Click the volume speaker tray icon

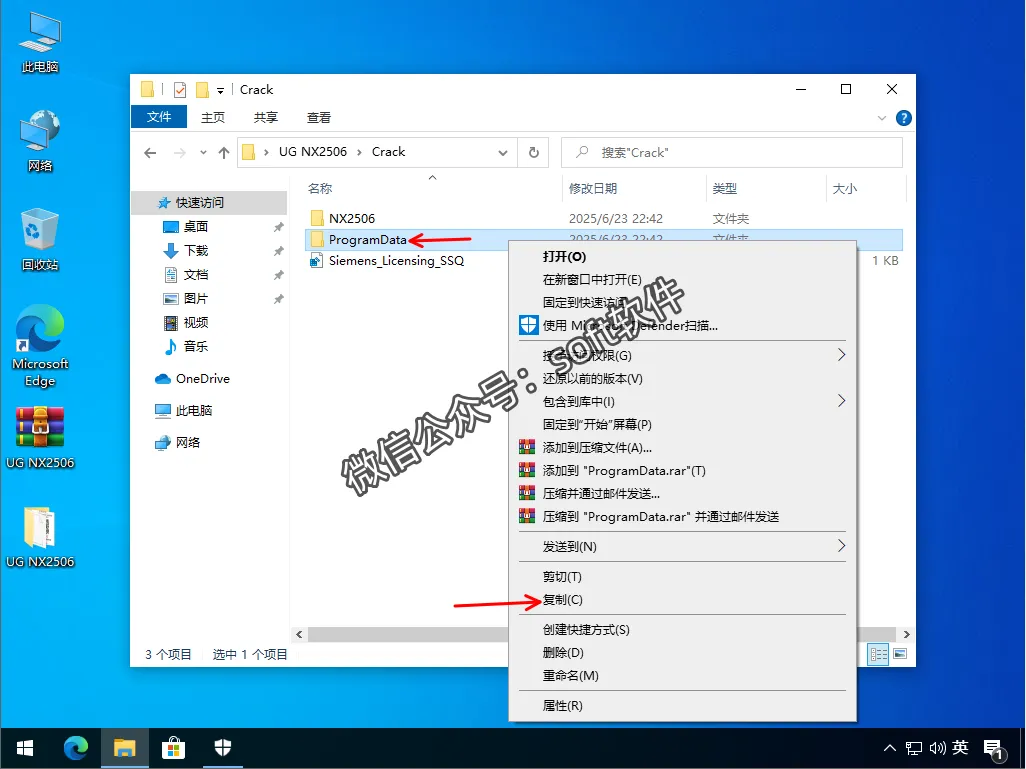click(x=938, y=748)
